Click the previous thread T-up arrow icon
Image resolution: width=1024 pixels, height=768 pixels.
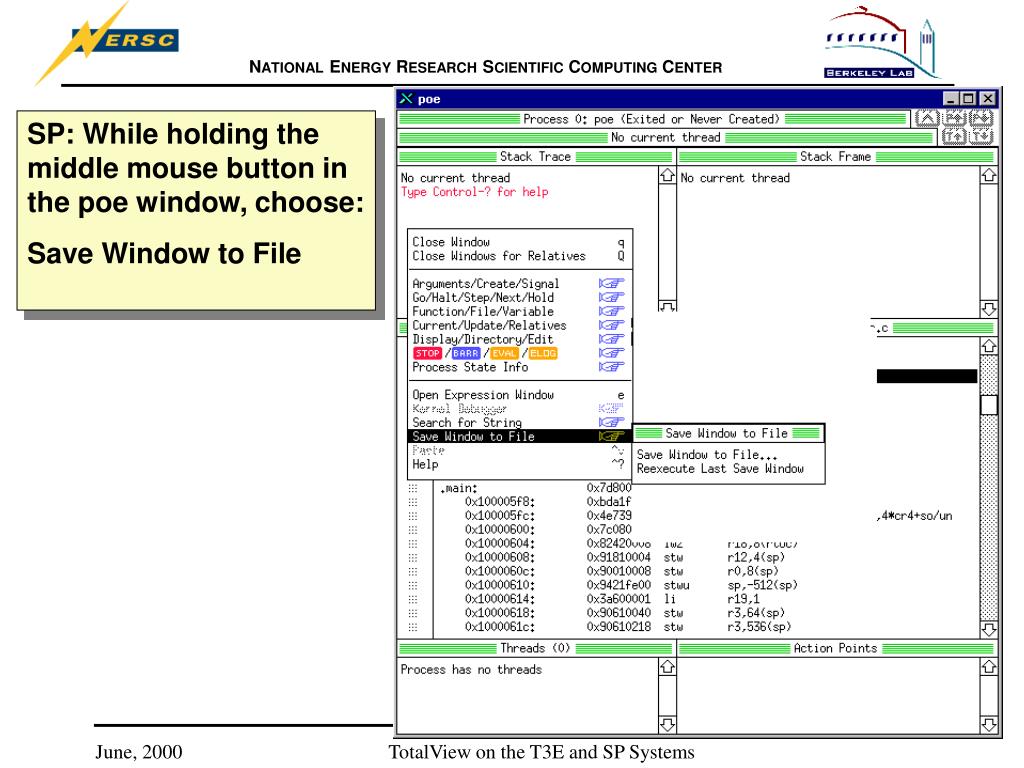tap(955, 136)
